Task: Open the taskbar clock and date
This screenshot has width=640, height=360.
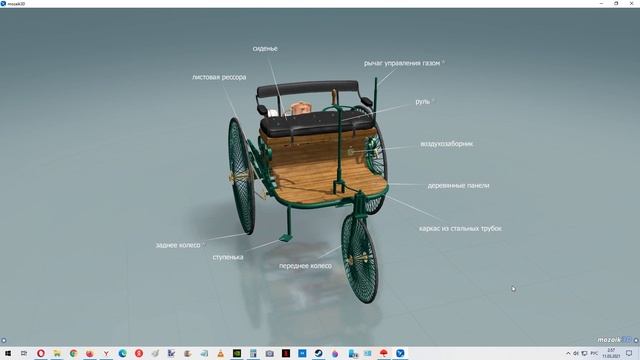Action: 611,353
